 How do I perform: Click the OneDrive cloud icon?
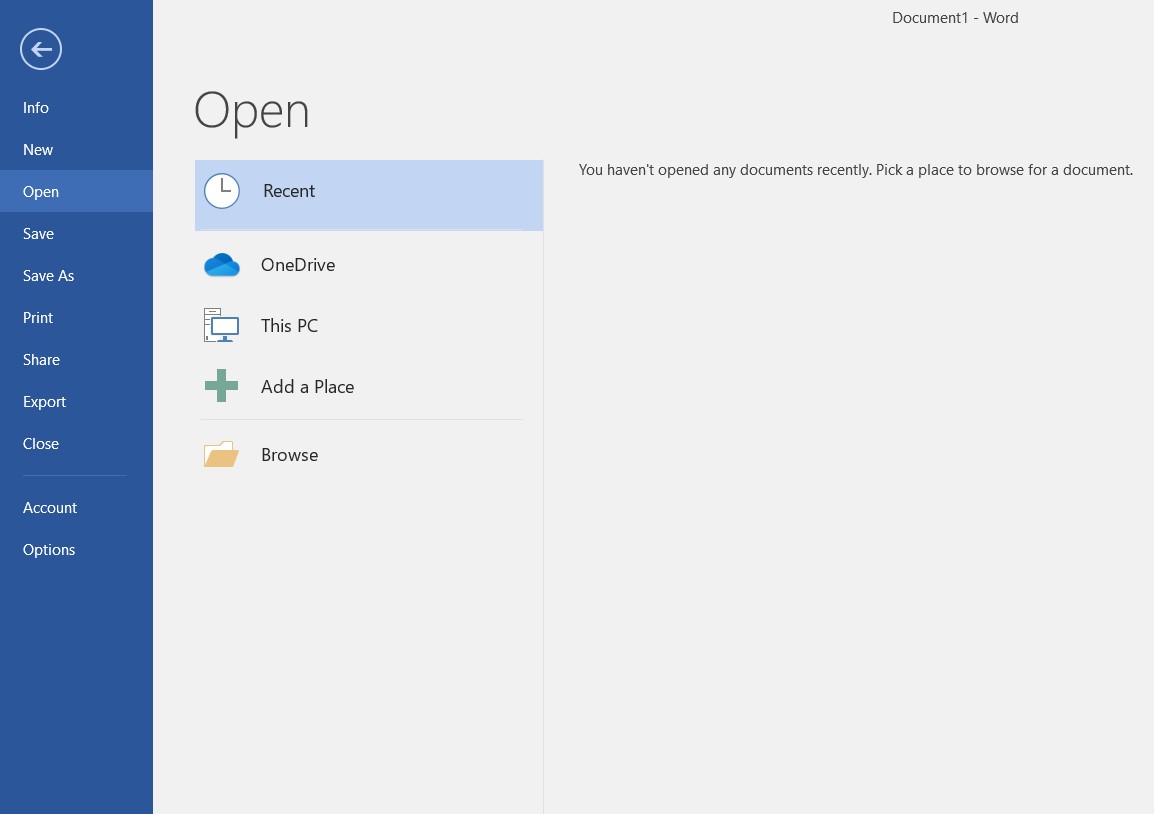[x=221, y=264]
